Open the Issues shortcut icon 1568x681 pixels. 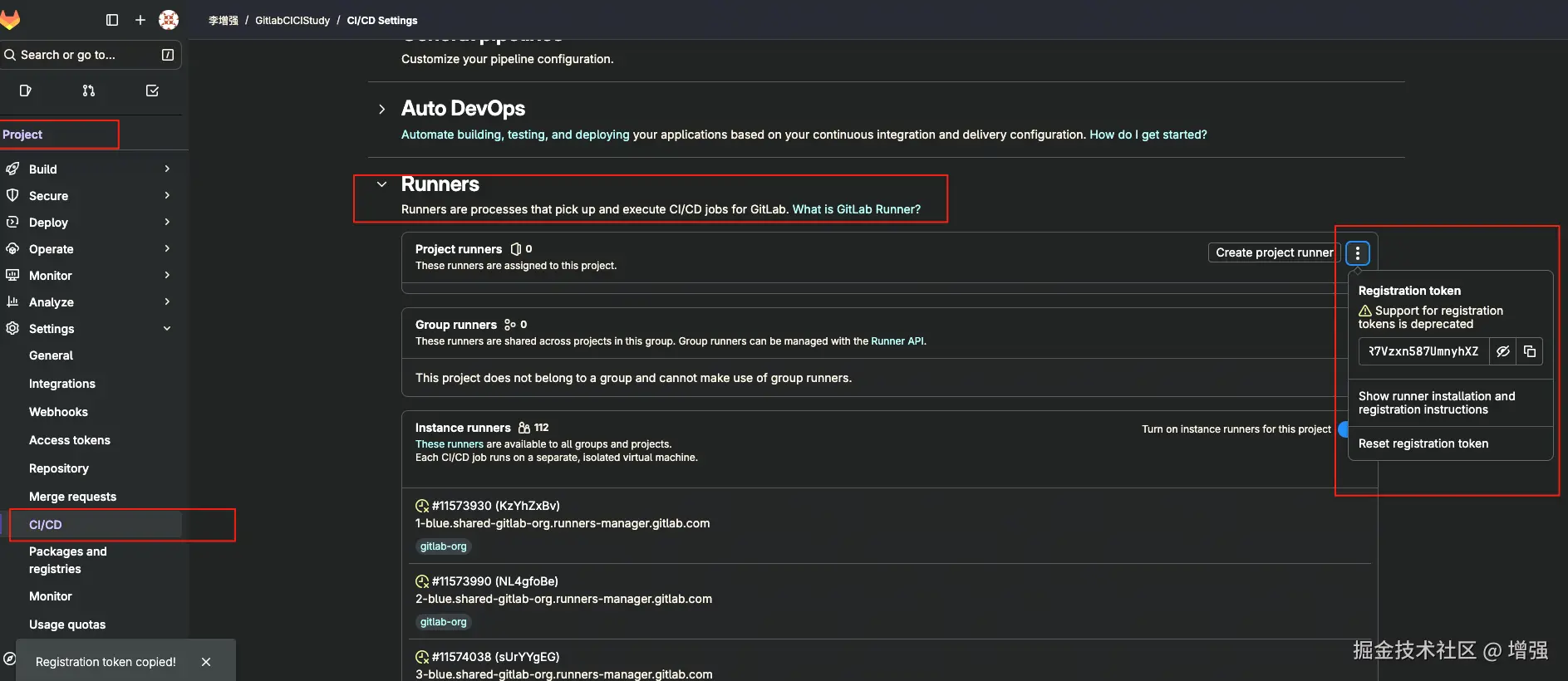26,91
